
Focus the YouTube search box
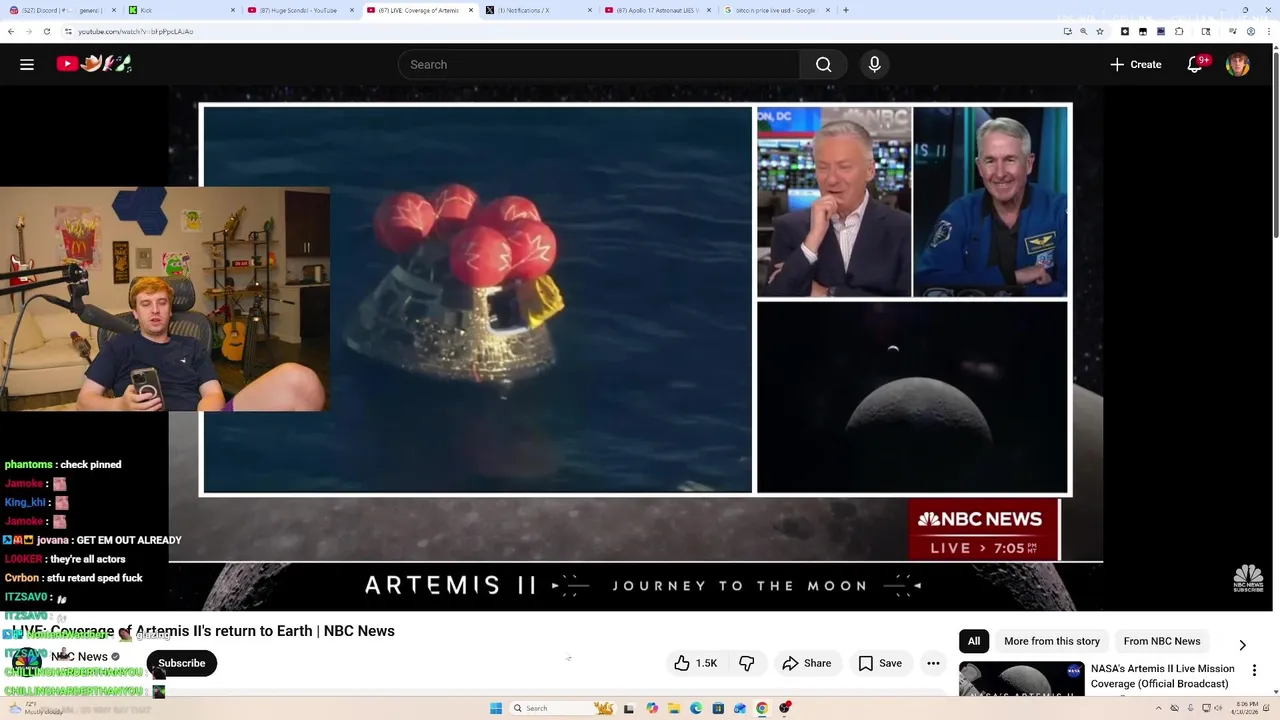click(599, 64)
